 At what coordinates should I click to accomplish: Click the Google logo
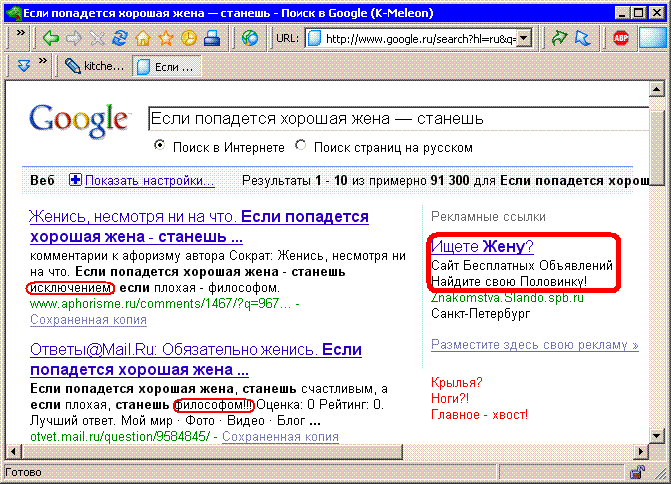click(79, 121)
